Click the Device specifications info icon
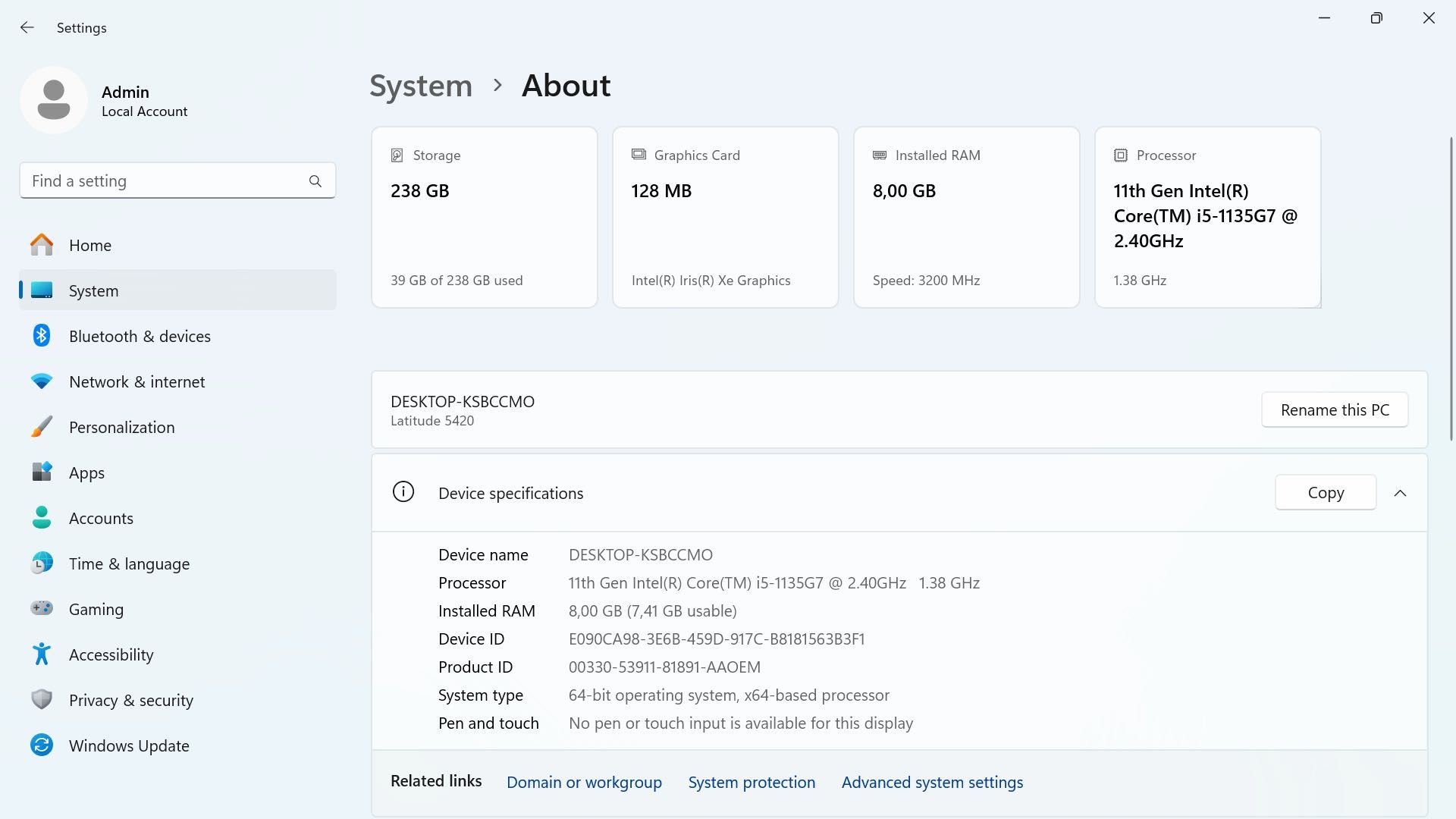1456x819 pixels. [x=403, y=492]
